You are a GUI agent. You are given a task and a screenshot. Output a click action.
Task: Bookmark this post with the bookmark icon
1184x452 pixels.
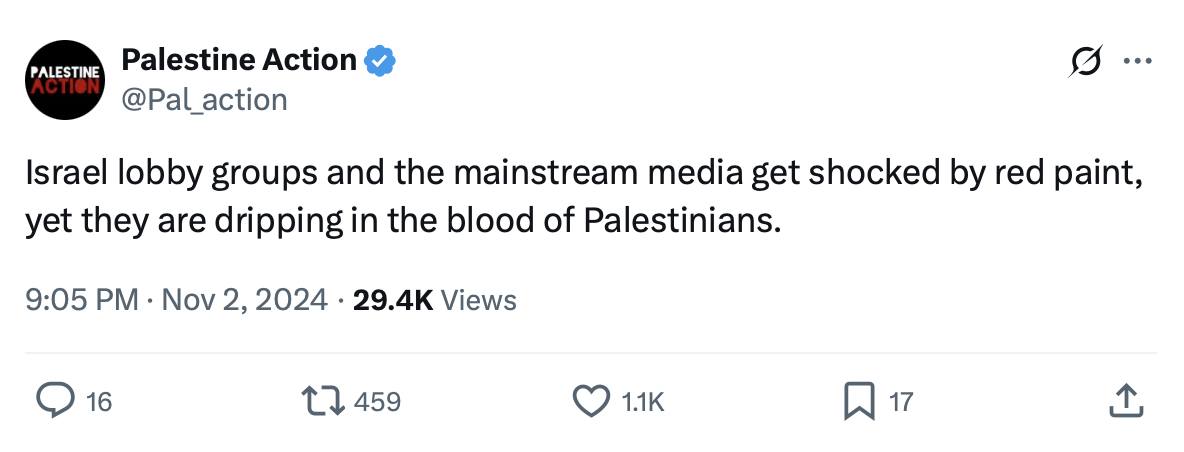pyautogui.click(x=858, y=402)
